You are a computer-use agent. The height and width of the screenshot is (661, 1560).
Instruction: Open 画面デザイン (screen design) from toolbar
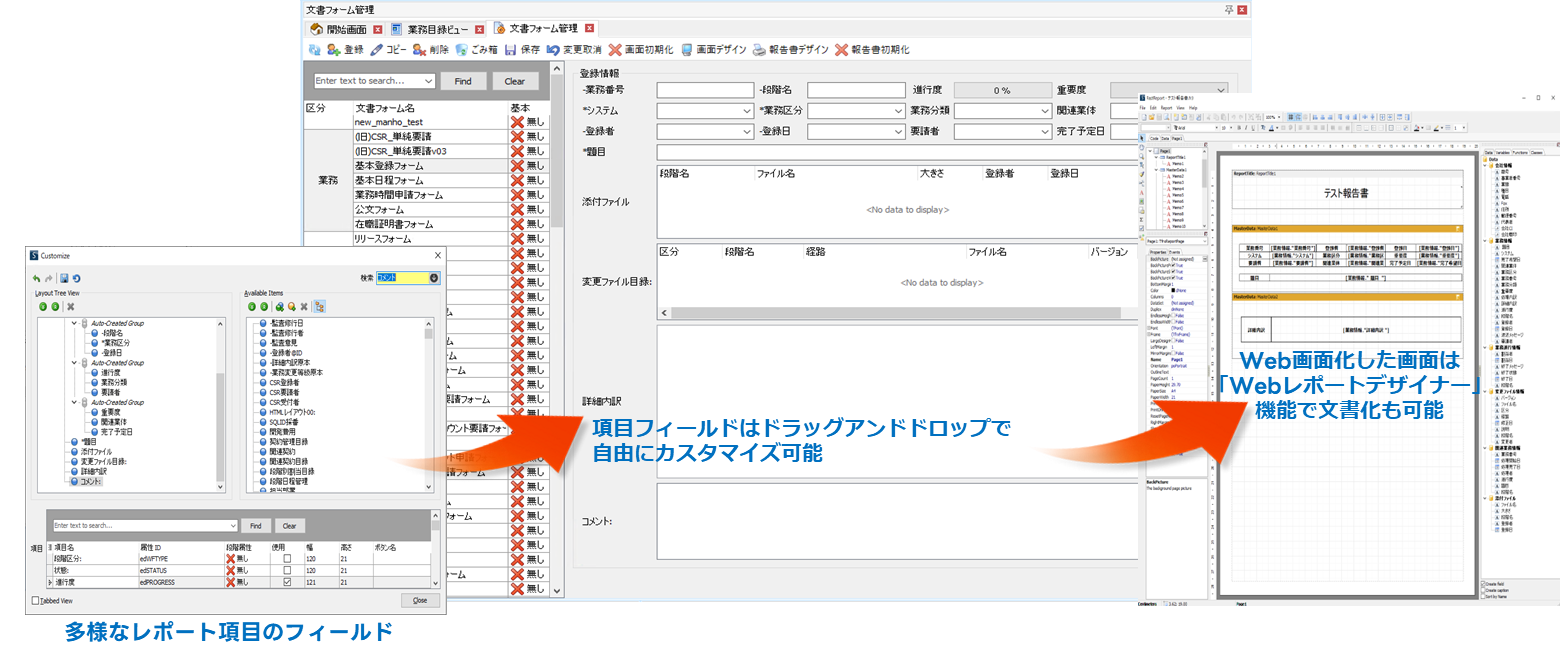(687, 49)
